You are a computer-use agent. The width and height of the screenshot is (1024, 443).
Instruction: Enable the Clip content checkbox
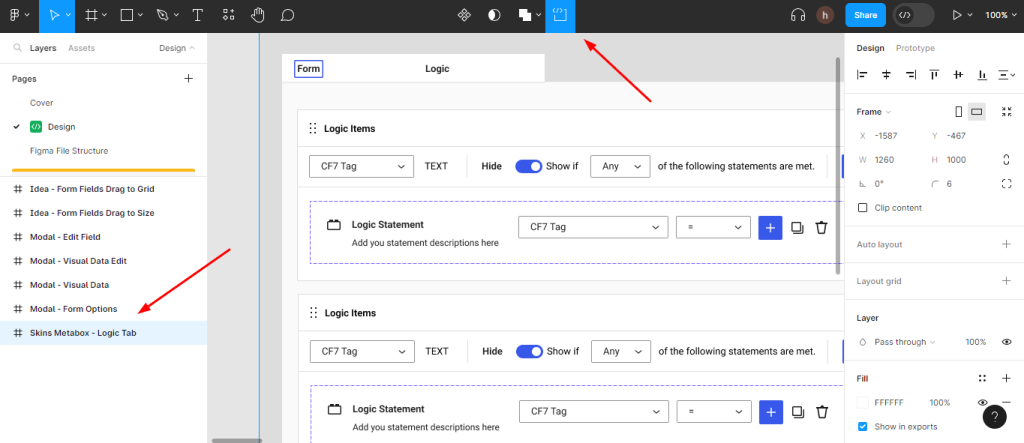pyautogui.click(x=863, y=208)
